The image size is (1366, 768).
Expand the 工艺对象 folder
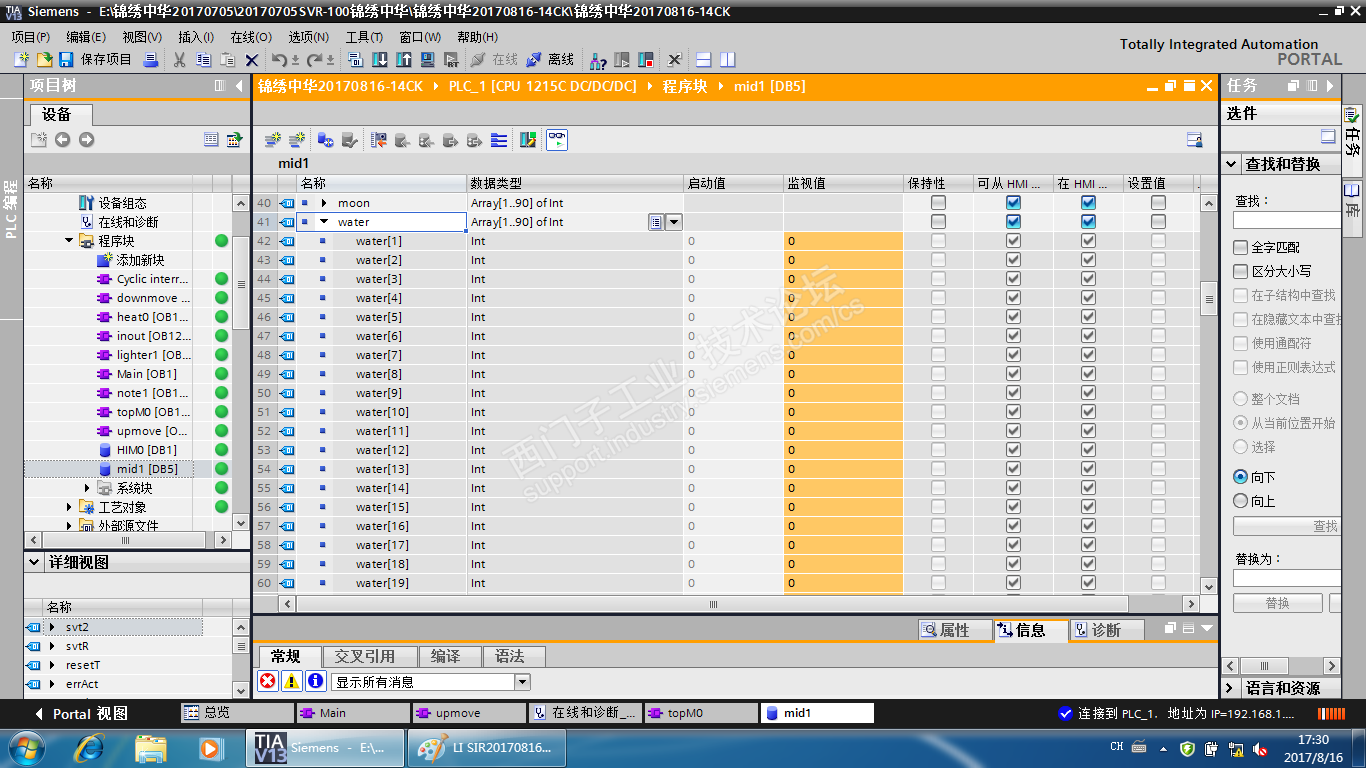pyautogui.click(x=69, y=507)
